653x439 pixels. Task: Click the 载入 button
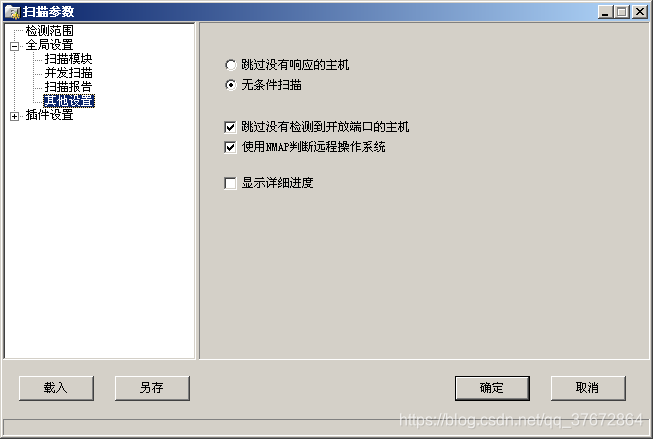tap(56, 388)
